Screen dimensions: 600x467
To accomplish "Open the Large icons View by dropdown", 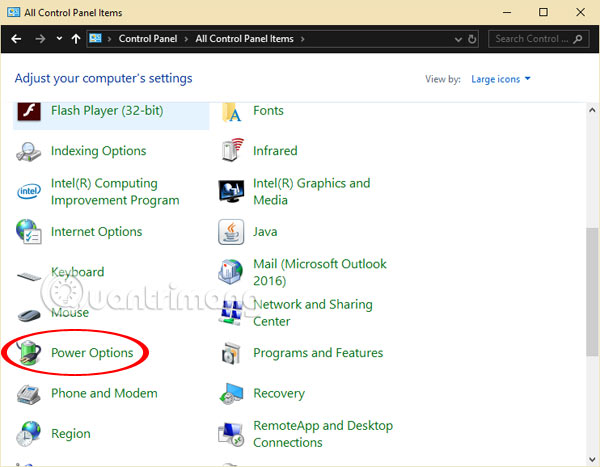I will click(x=501, y=79).
